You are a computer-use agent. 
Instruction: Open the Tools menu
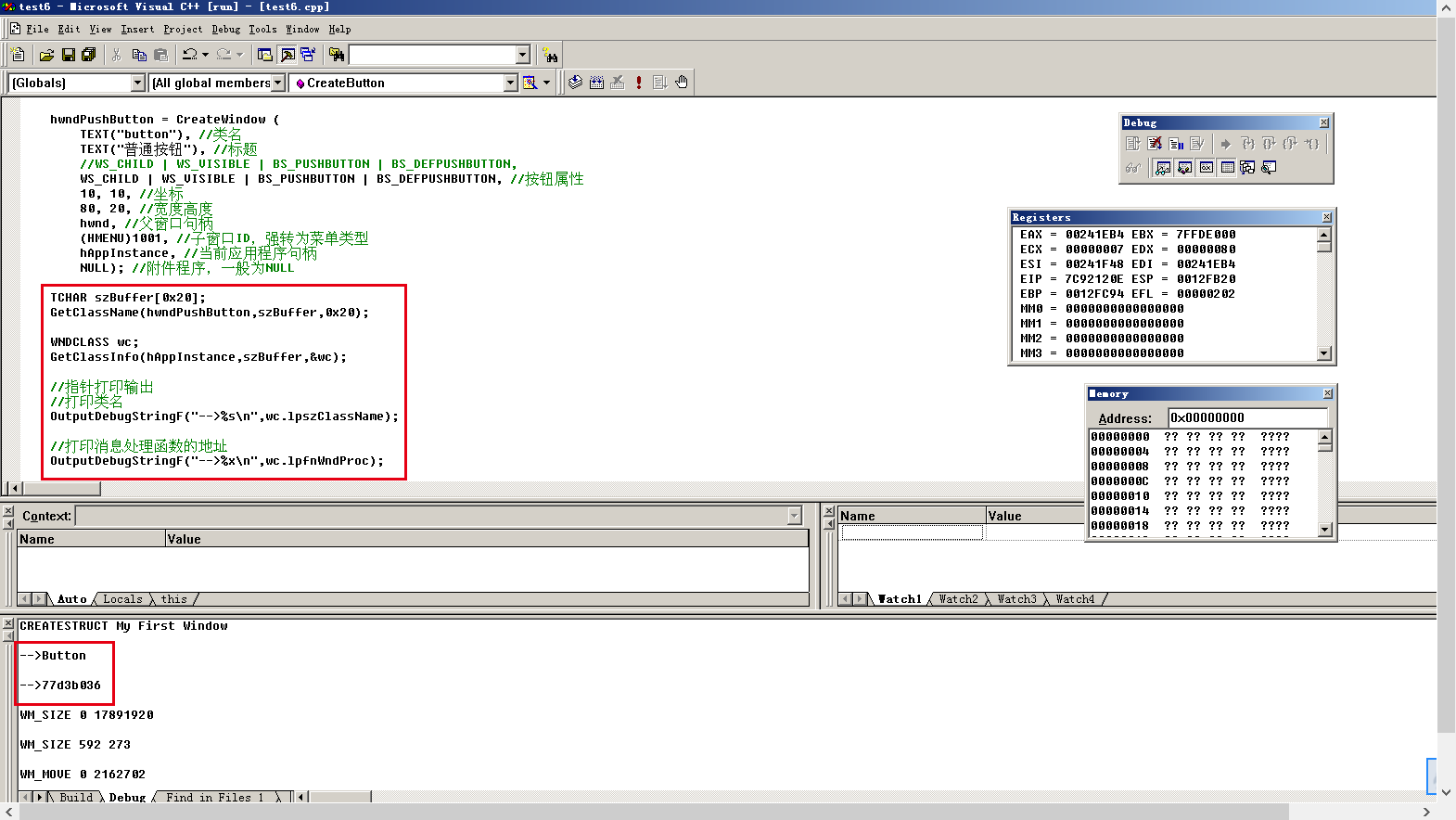point(262,30)
